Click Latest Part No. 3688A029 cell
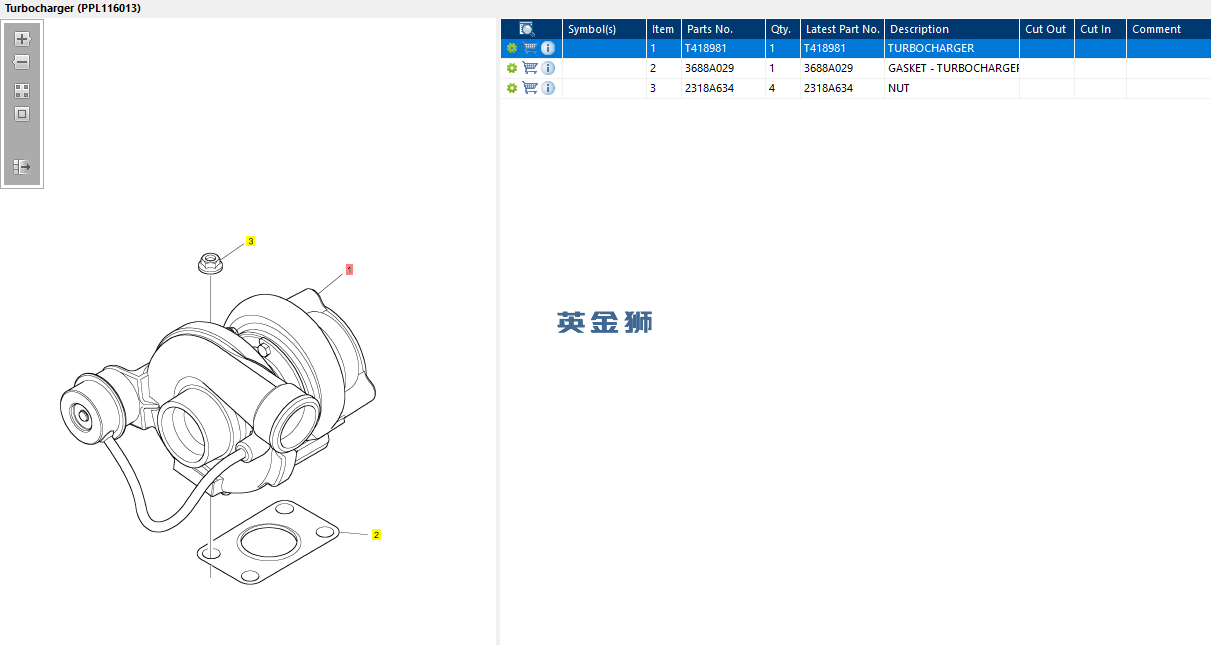Screen dimensions: 1211x645 pyautogui.click(x=842, y=68)
